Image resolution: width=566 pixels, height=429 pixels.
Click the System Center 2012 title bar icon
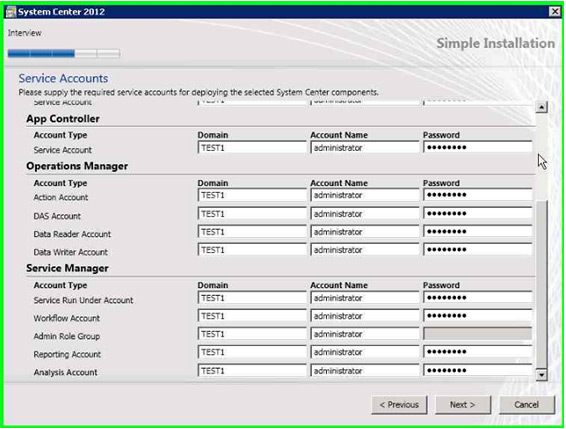pos(11,12)
